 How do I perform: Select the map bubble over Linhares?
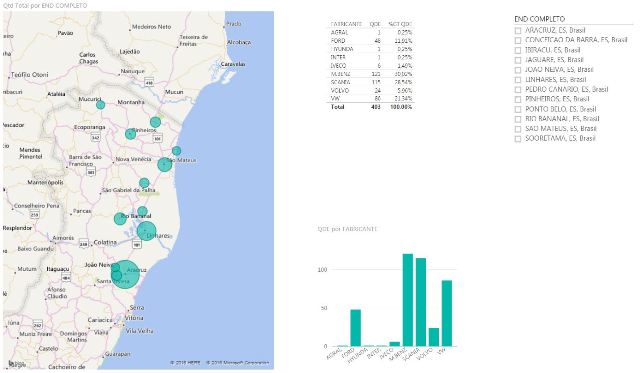click(x=147, y=231)
